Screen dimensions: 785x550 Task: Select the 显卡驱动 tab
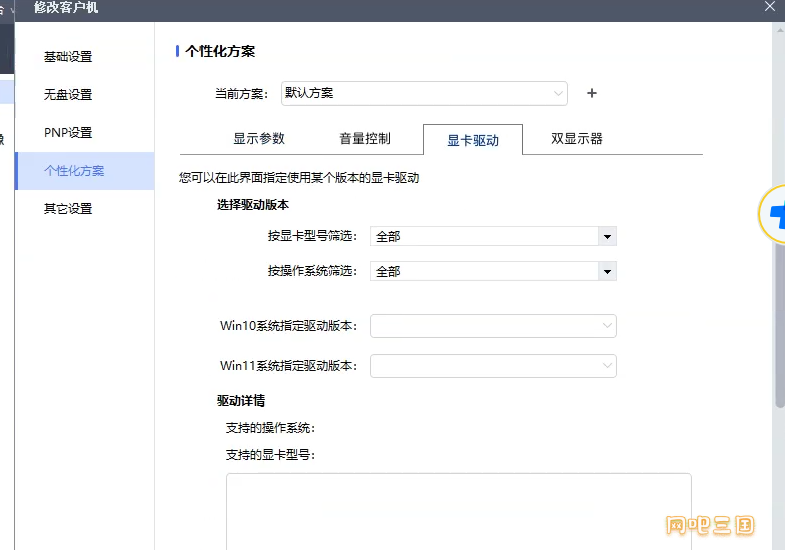click(x=473, y=140)
